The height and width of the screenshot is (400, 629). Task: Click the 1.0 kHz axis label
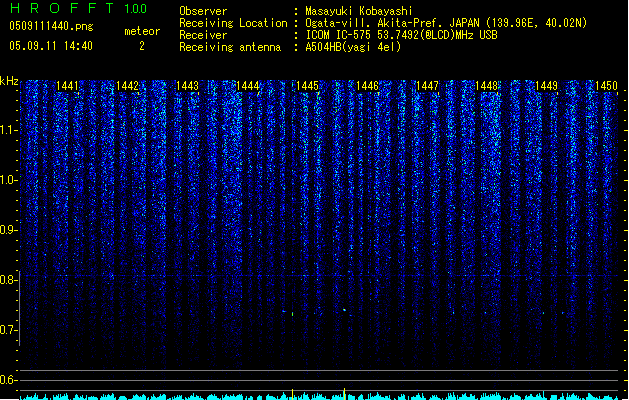coord(8,180)
